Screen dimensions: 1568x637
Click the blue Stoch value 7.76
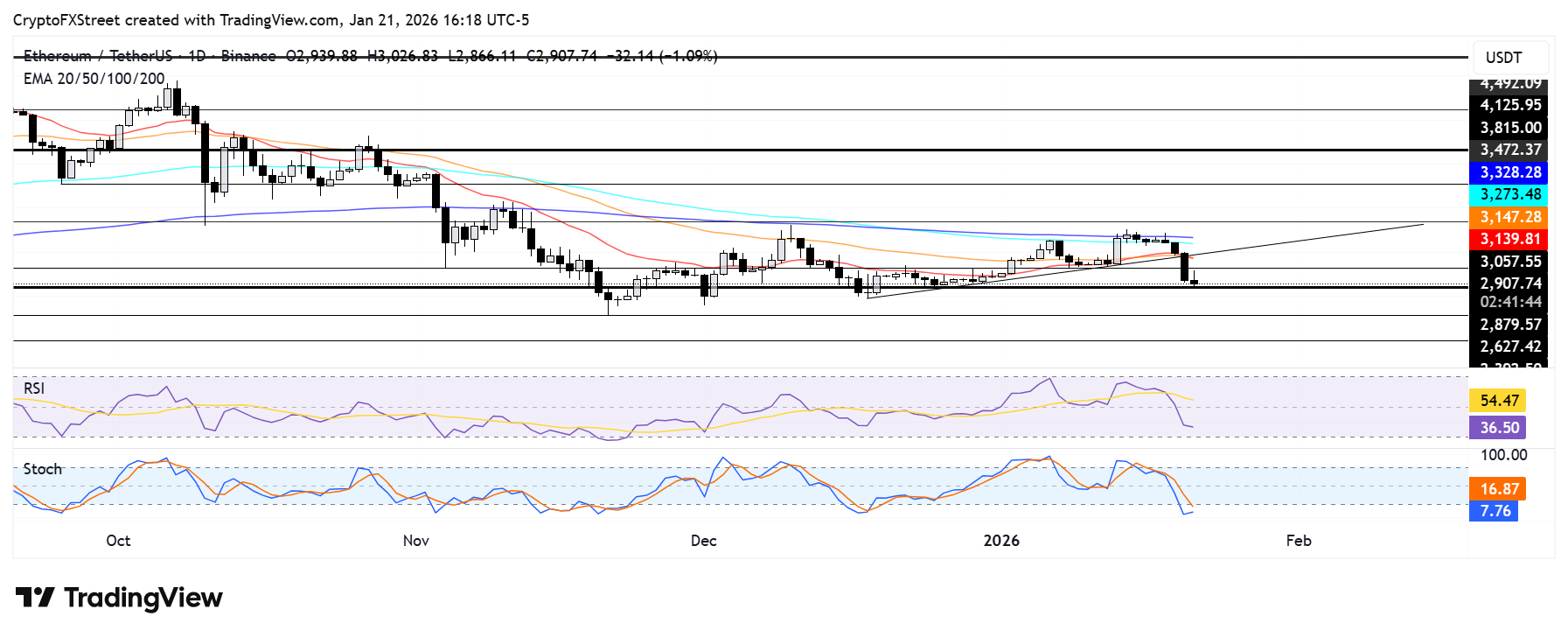tap(1495, 511)
